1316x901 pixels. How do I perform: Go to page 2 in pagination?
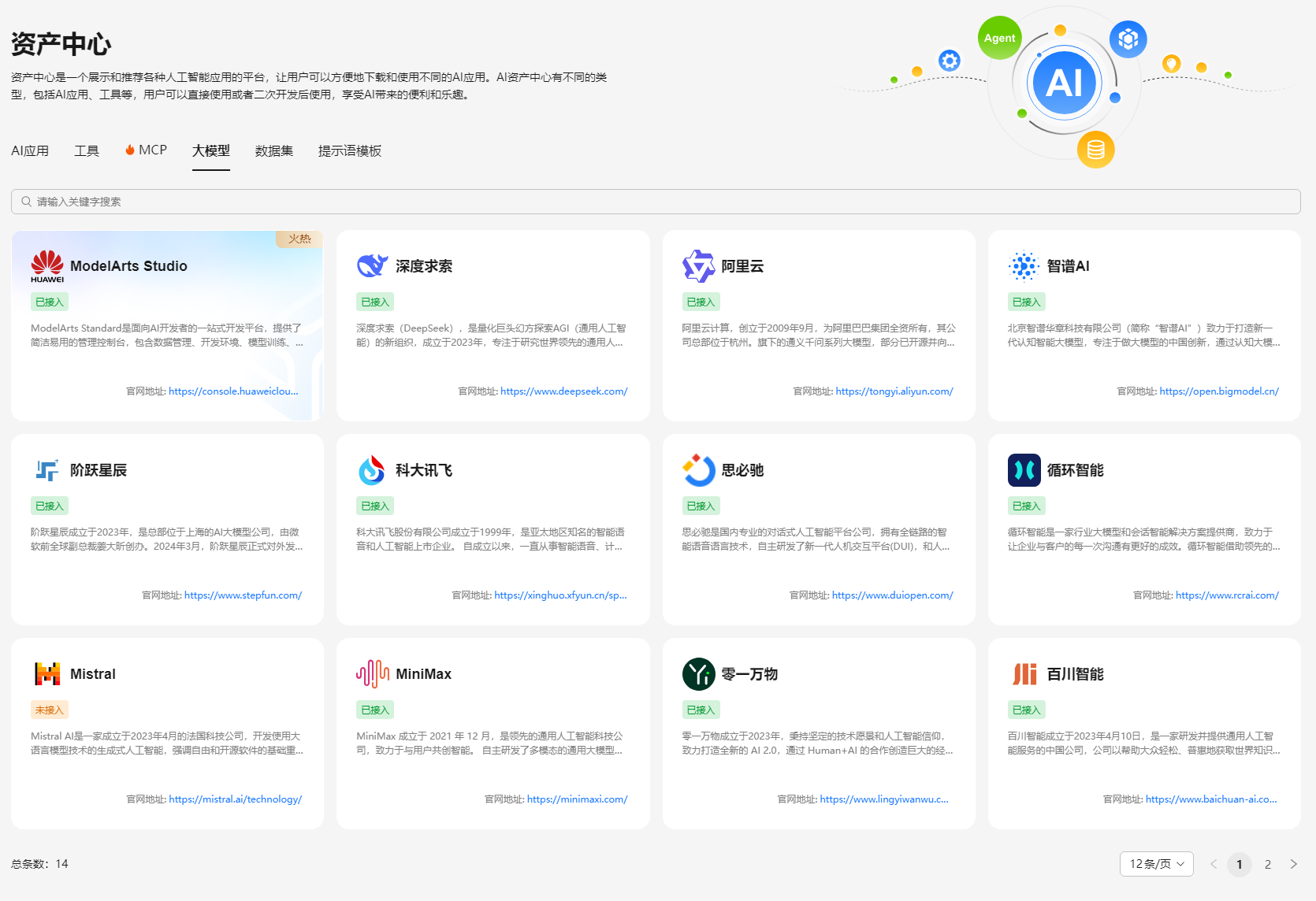pyautogui.click(x=1267, y=864)
